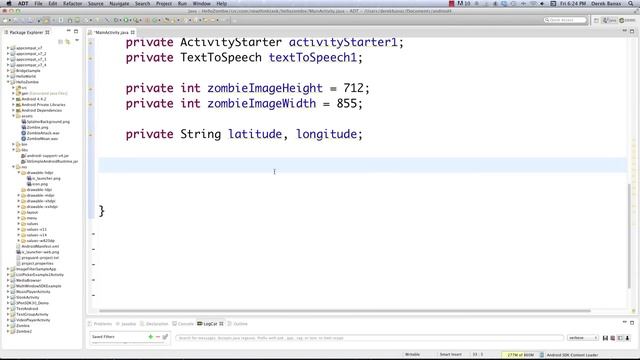The height and width of the screenshot is (360, 640).
Task: Expand the src folder
Action: tap(13, 88)
